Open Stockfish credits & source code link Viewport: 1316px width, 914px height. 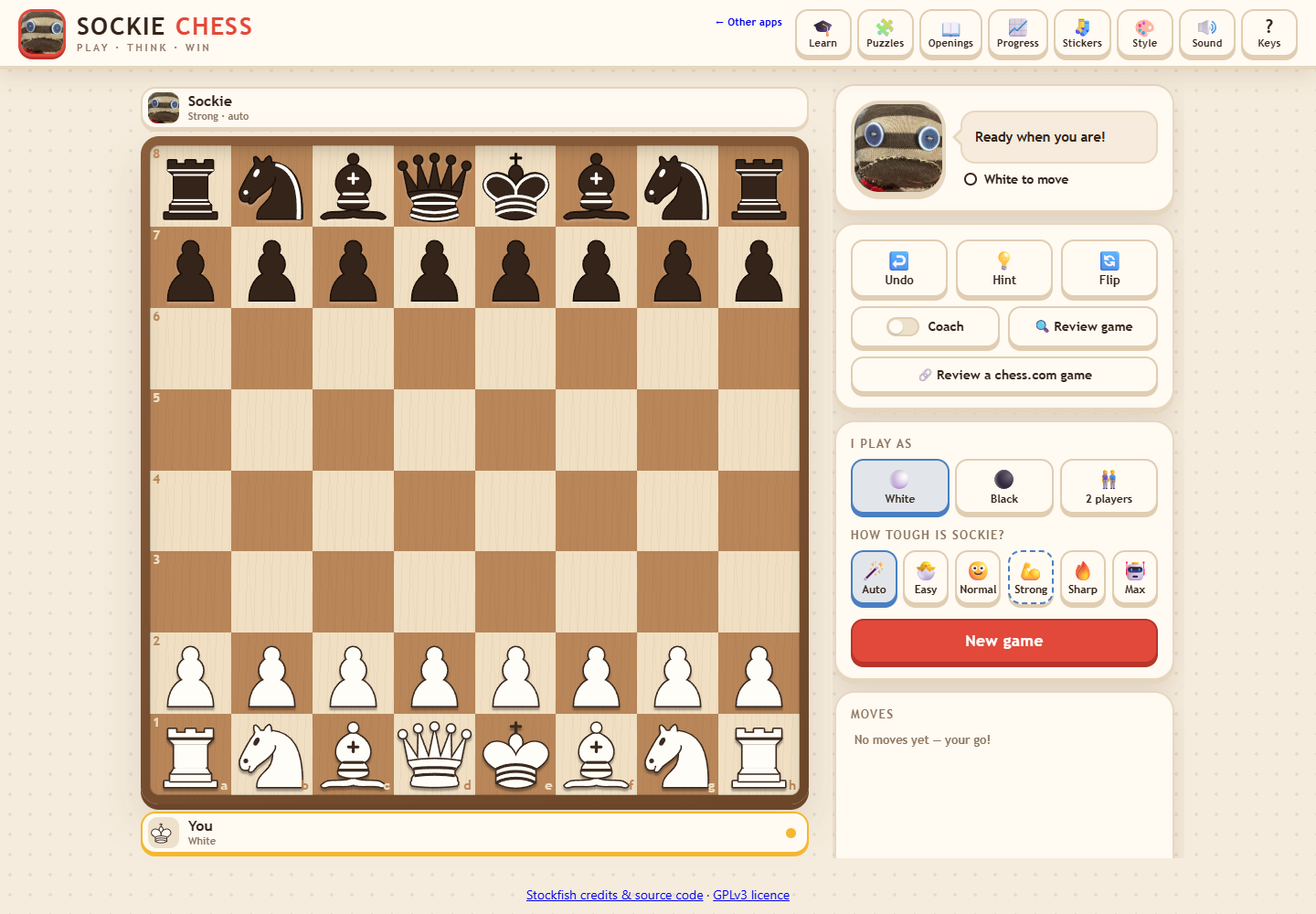click(615, 895)
